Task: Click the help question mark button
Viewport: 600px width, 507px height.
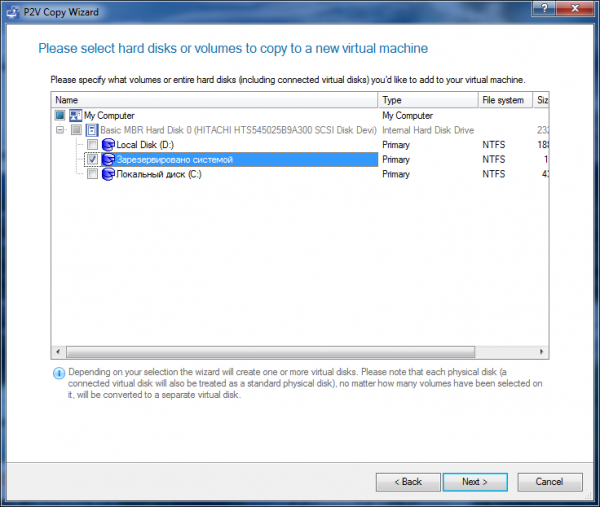Action: (544, 8)
